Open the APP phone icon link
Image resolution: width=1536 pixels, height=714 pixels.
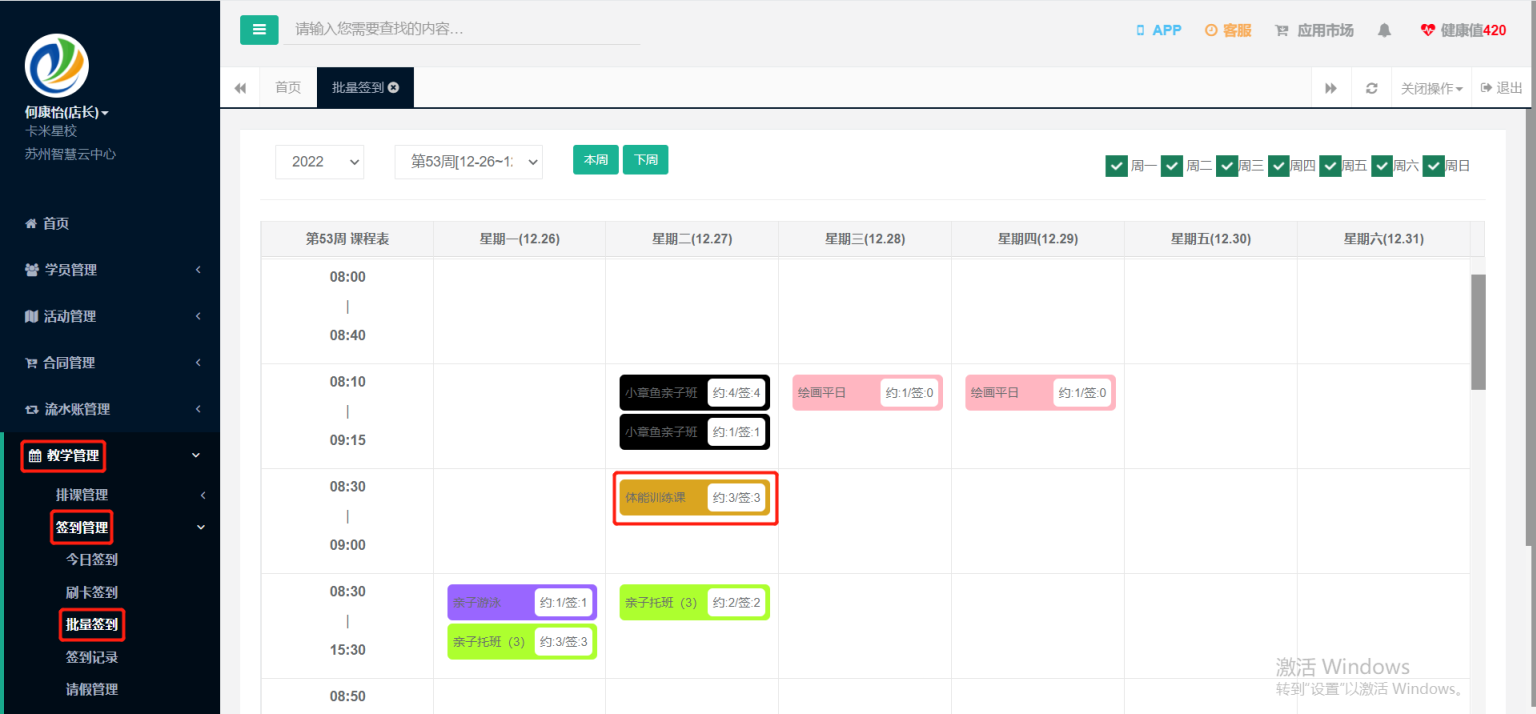[x=1140, y=31]
